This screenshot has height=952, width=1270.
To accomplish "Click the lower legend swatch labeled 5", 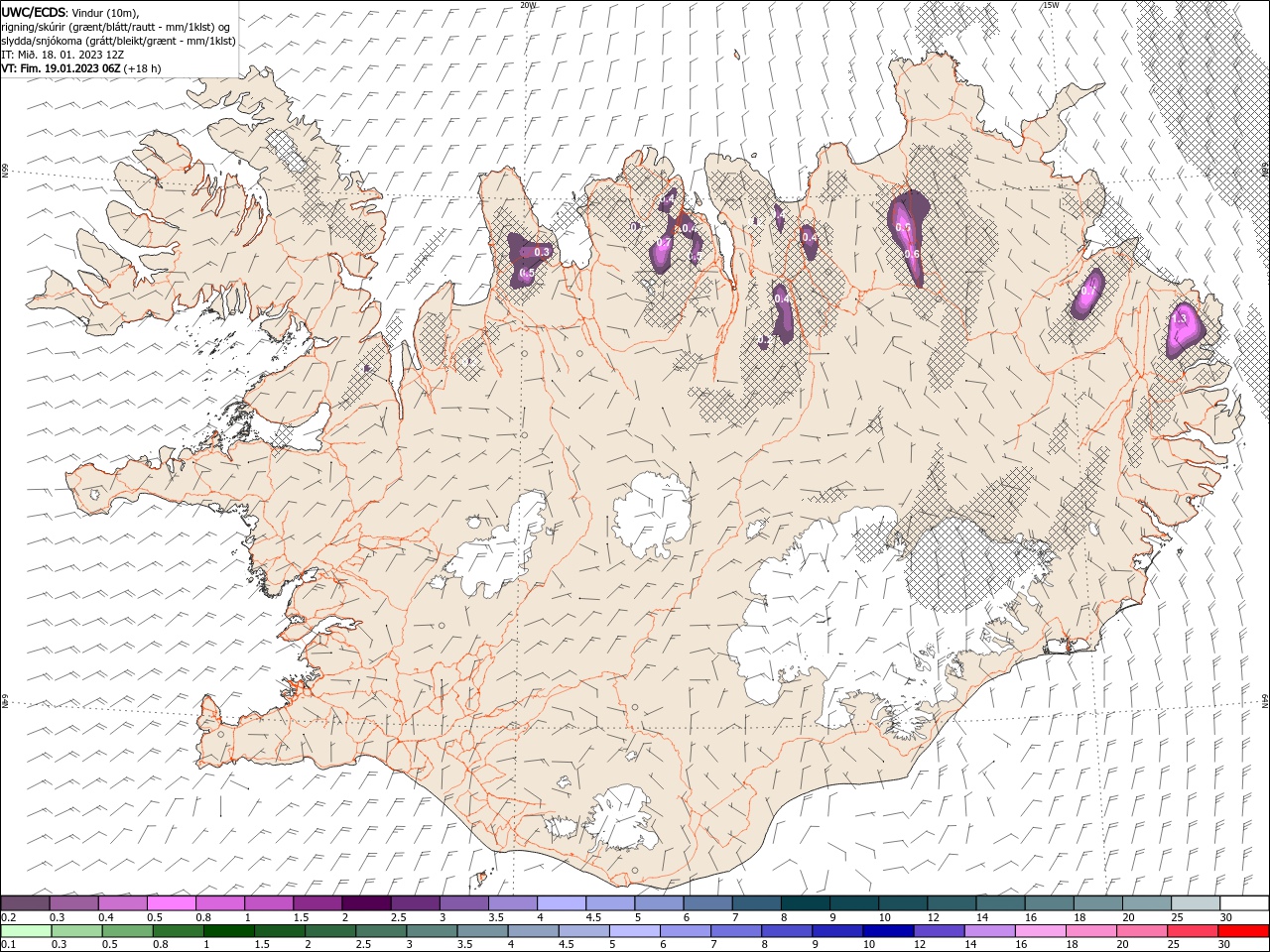I will (634, 931).
